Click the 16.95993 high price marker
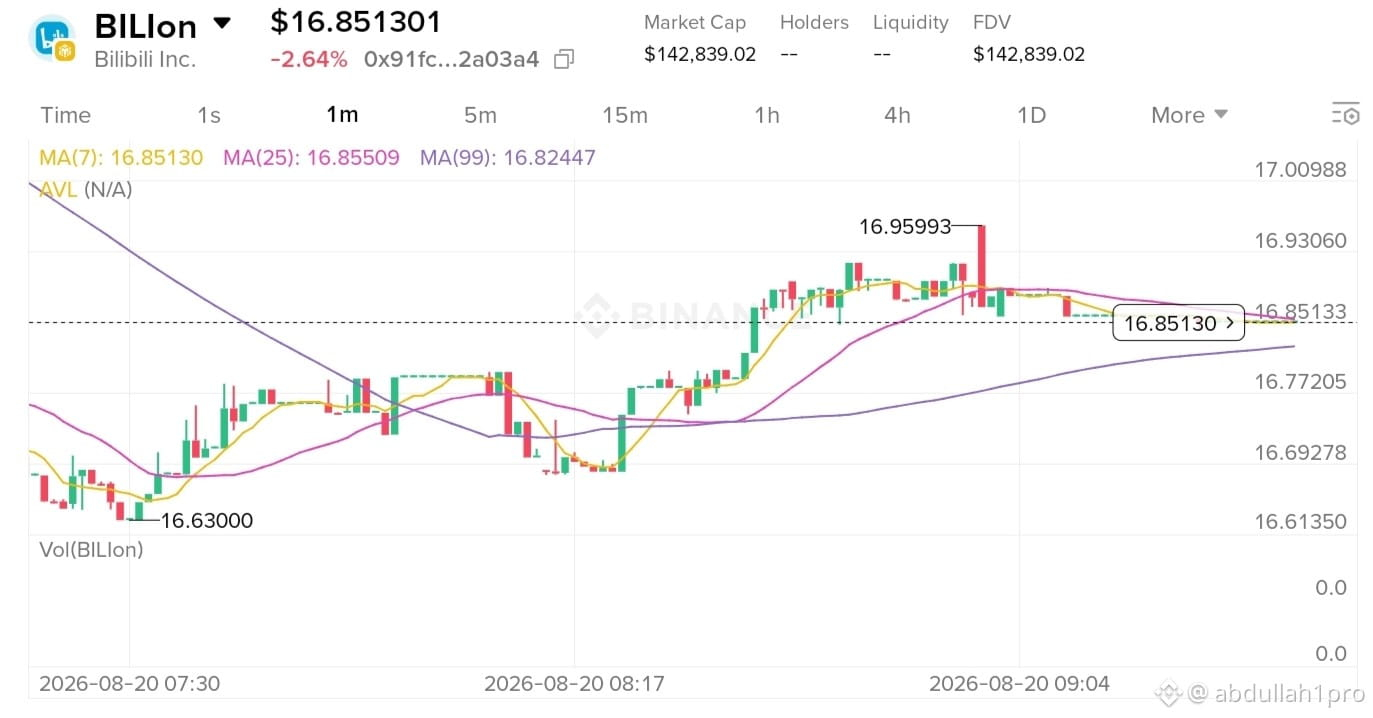1373x718 pixels. coord(905,227)
